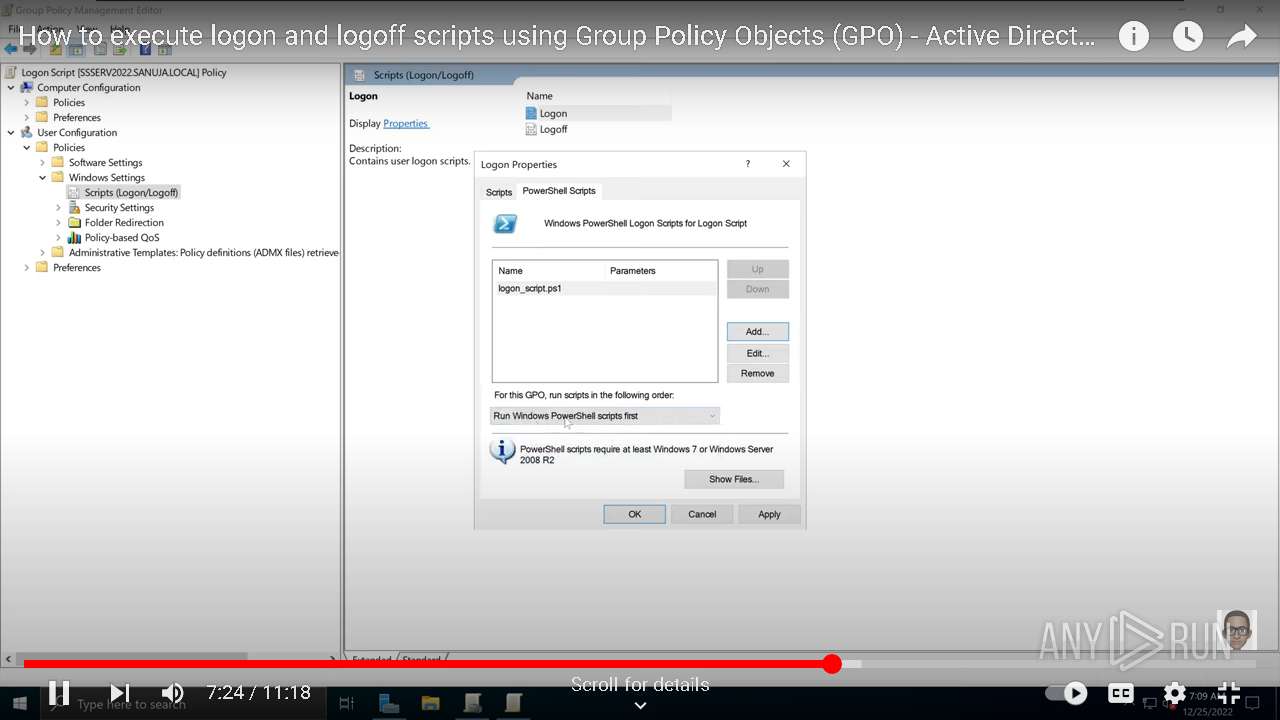Click the Parameters column header
The height and width of the screenshot is (720, 1280).
tap(633, 270)
